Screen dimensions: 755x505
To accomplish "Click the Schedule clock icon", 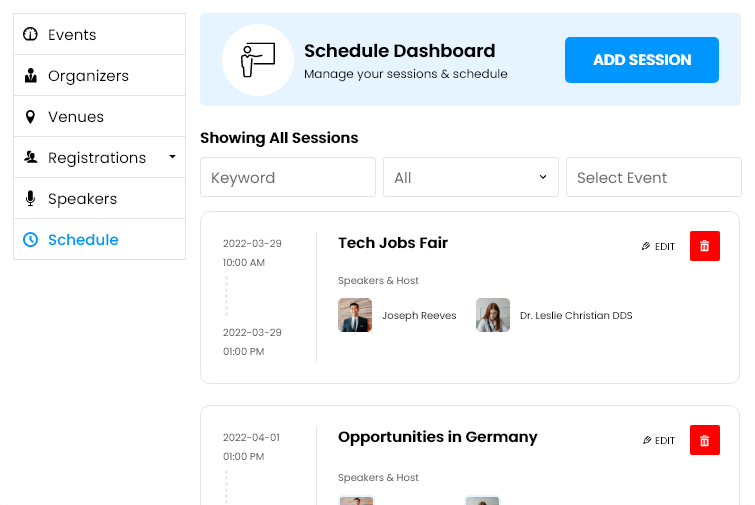I will coord(30,239).
